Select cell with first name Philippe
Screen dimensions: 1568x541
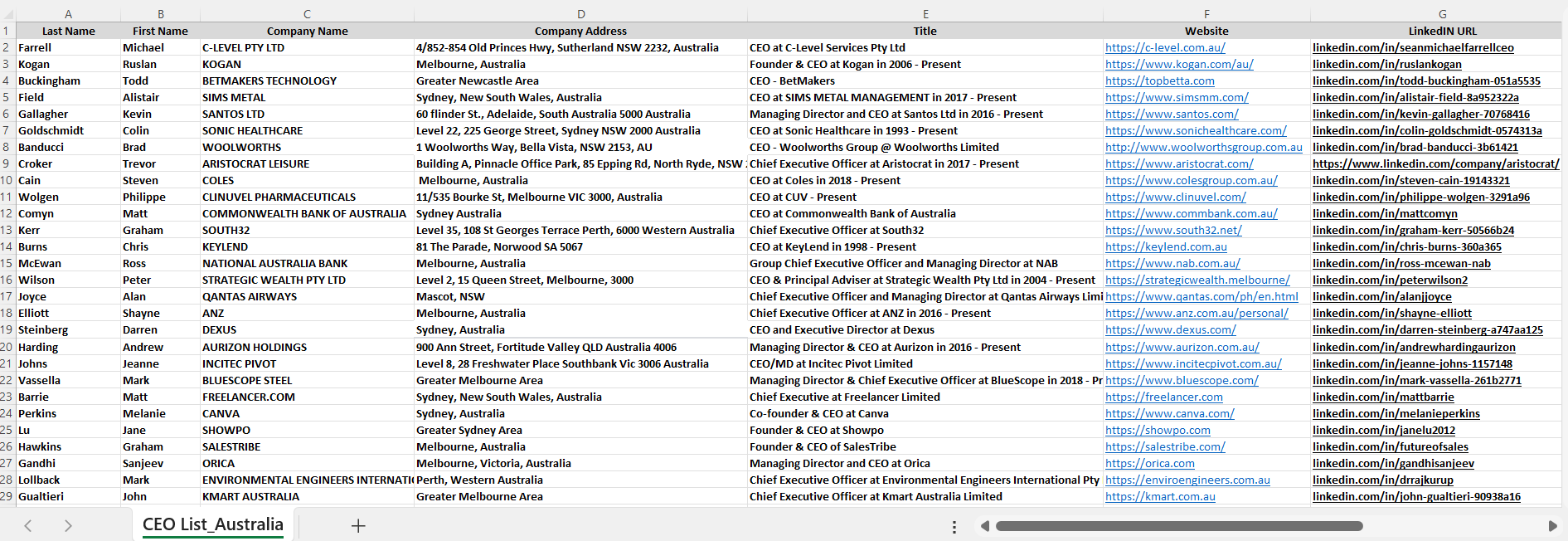click(160, 197)
